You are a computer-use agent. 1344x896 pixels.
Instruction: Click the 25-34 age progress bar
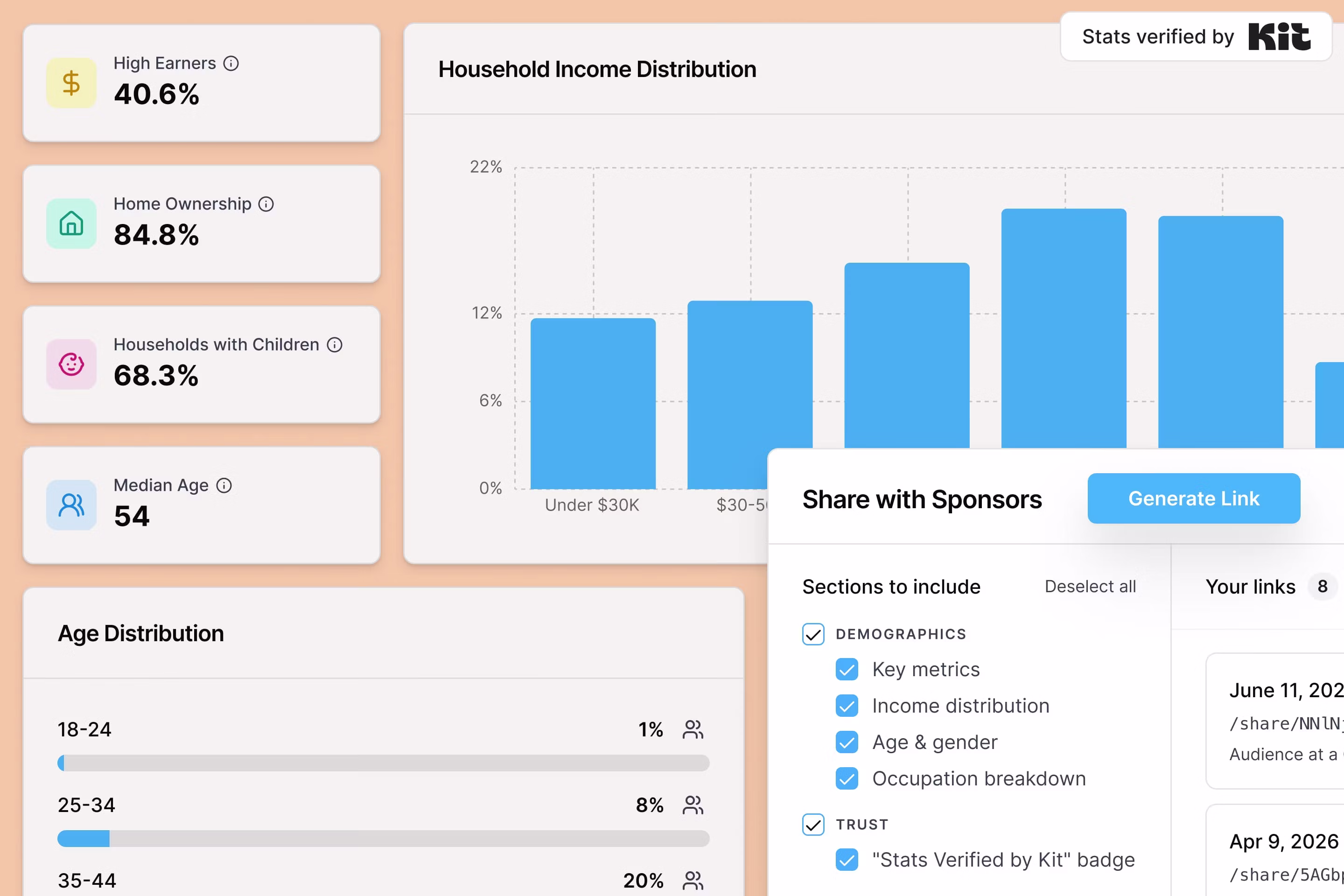click(384, 839)
